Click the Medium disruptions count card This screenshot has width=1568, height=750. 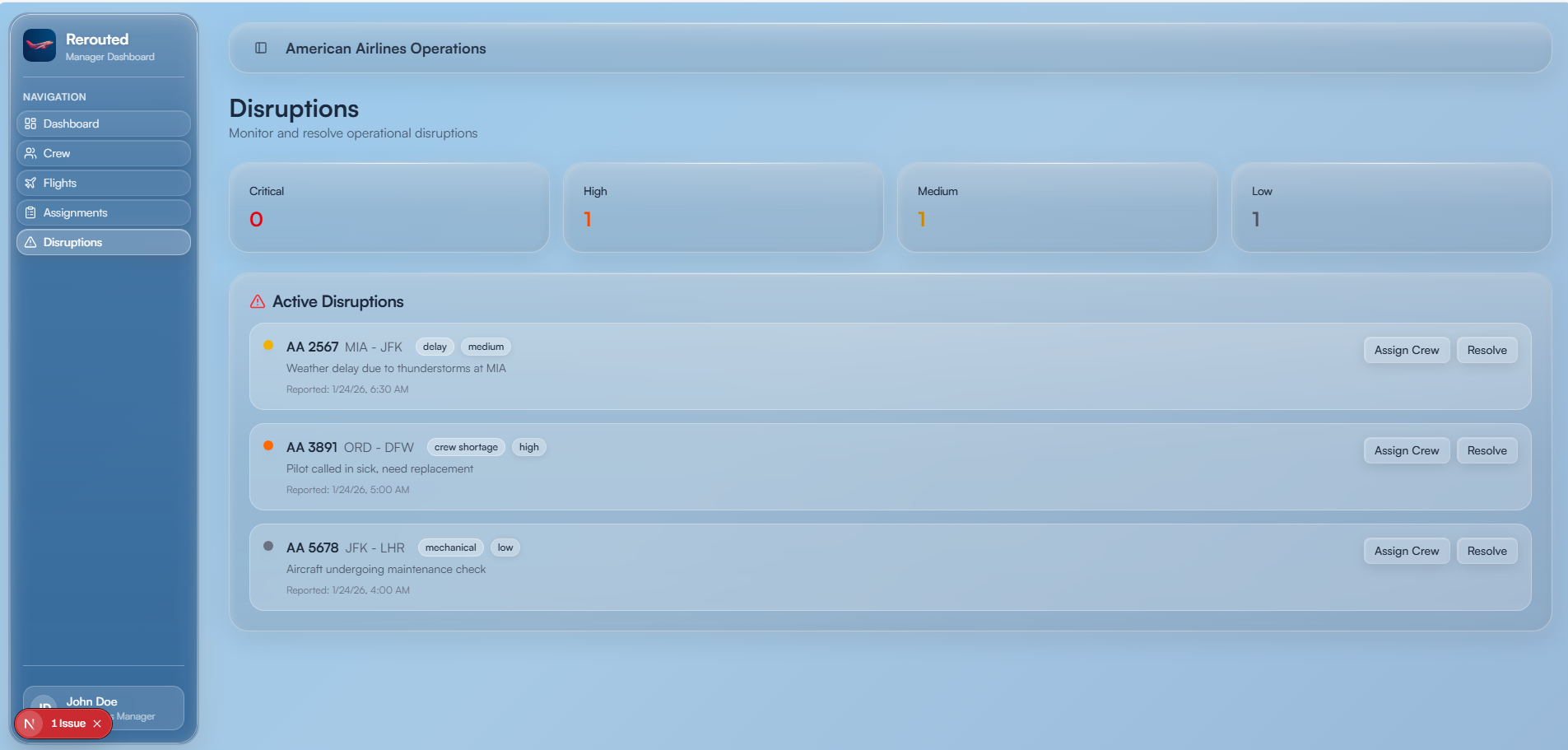[1057, 207]
